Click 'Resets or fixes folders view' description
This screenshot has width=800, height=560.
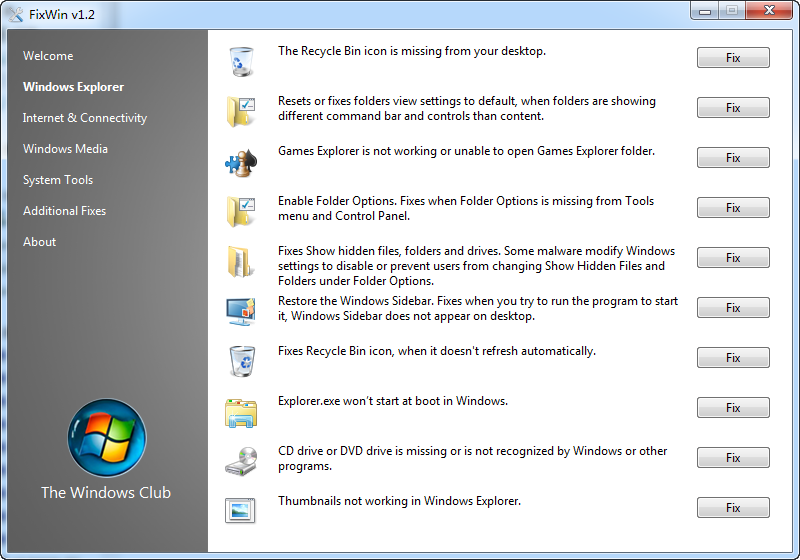point(467,109)
